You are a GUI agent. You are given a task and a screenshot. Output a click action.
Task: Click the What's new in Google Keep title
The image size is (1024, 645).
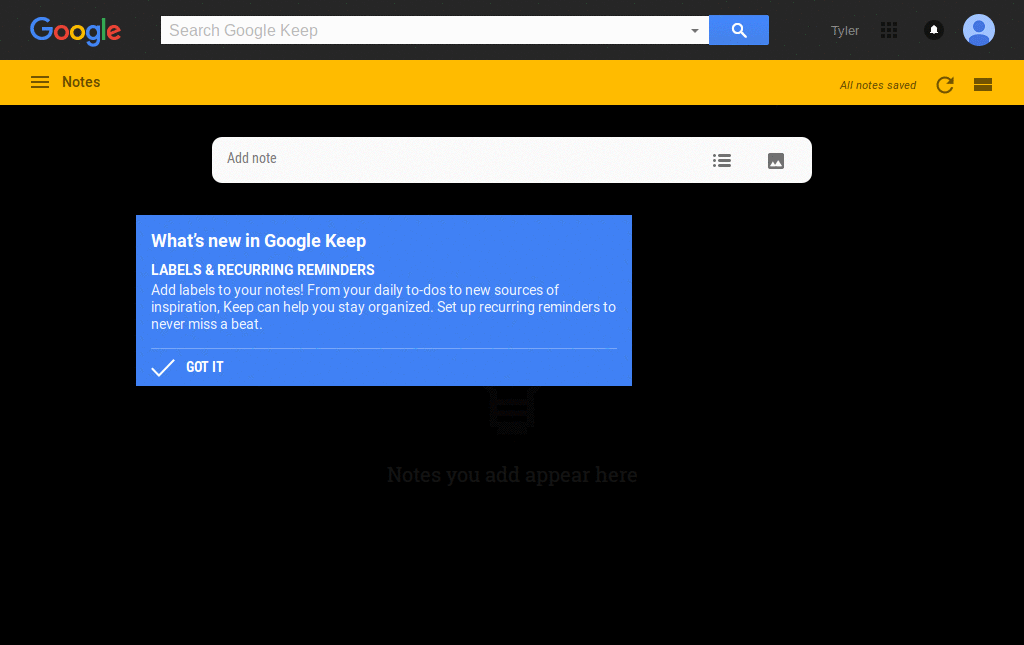point(259,241)
